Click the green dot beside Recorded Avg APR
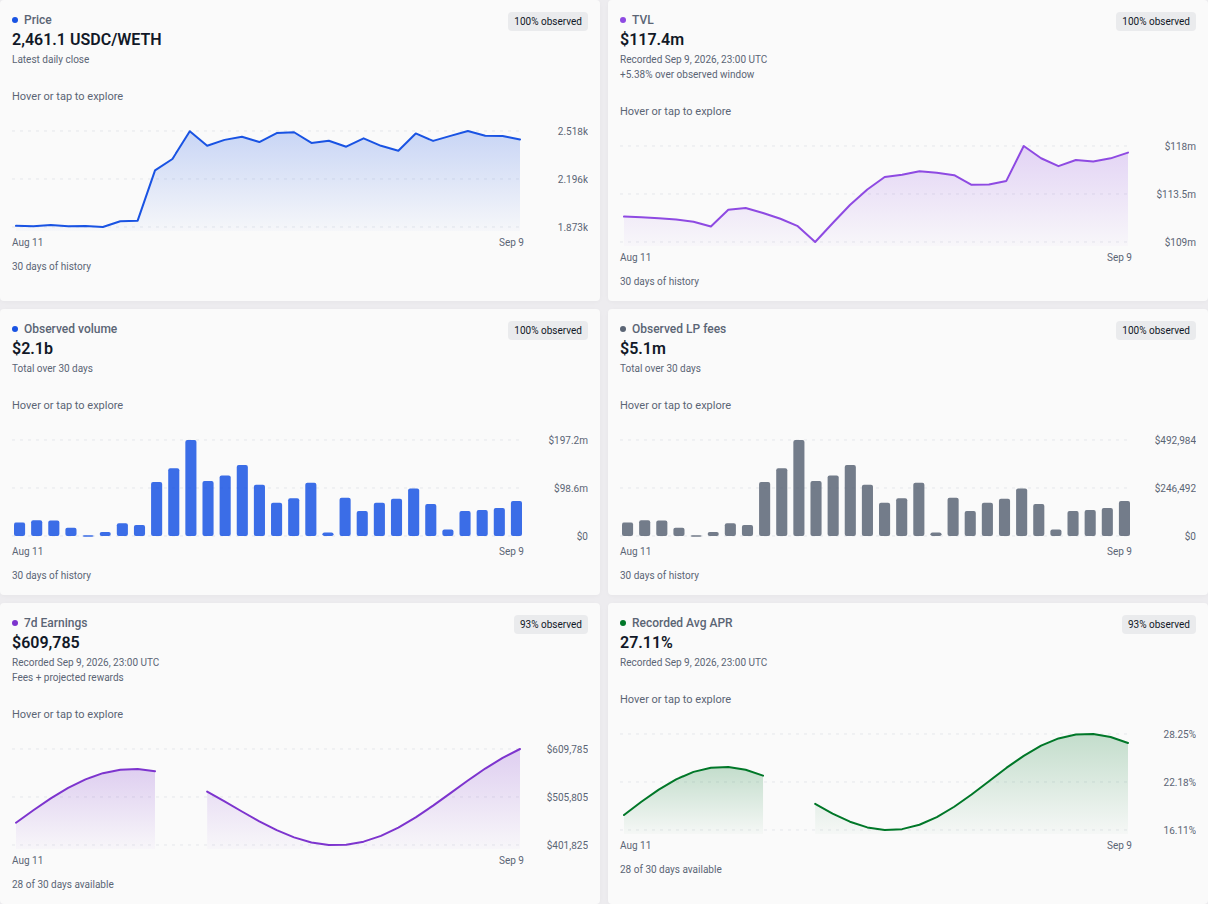This screenshot has width=1208, height=904. click(x=623, y=623)
